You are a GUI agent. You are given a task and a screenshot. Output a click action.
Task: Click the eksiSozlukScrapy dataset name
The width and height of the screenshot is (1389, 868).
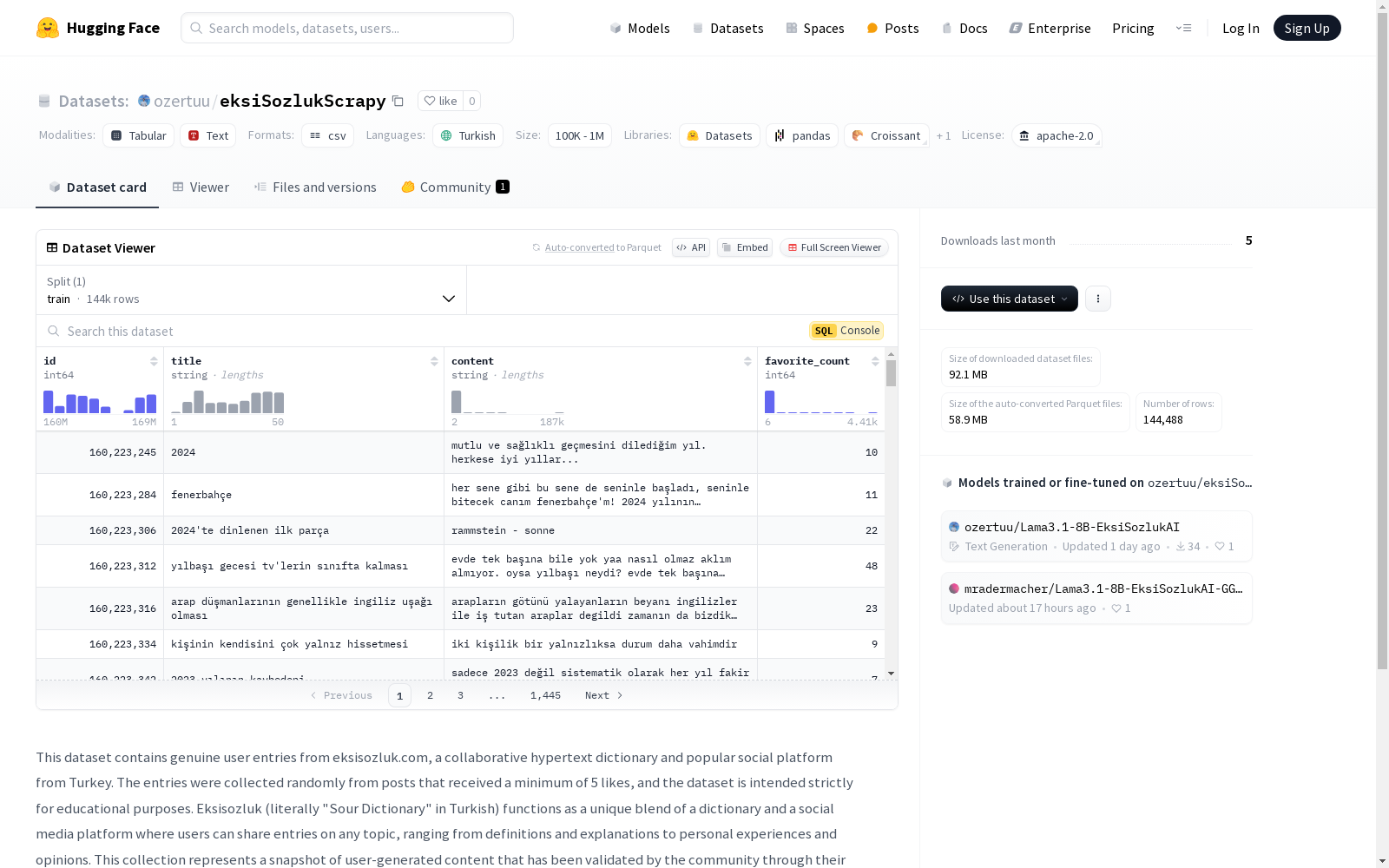[x=302, y=101]
